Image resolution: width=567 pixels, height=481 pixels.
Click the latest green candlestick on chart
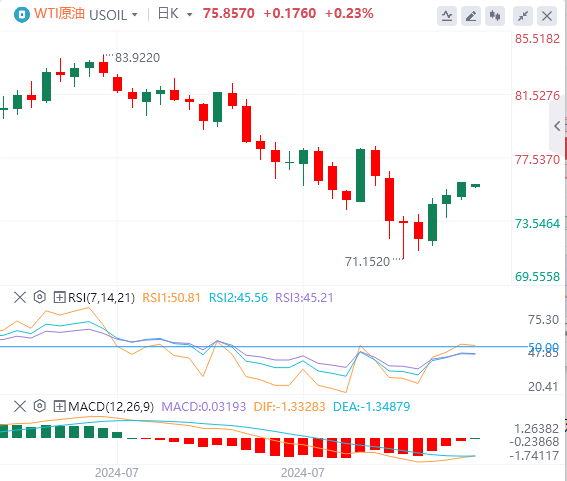point(476,186)
